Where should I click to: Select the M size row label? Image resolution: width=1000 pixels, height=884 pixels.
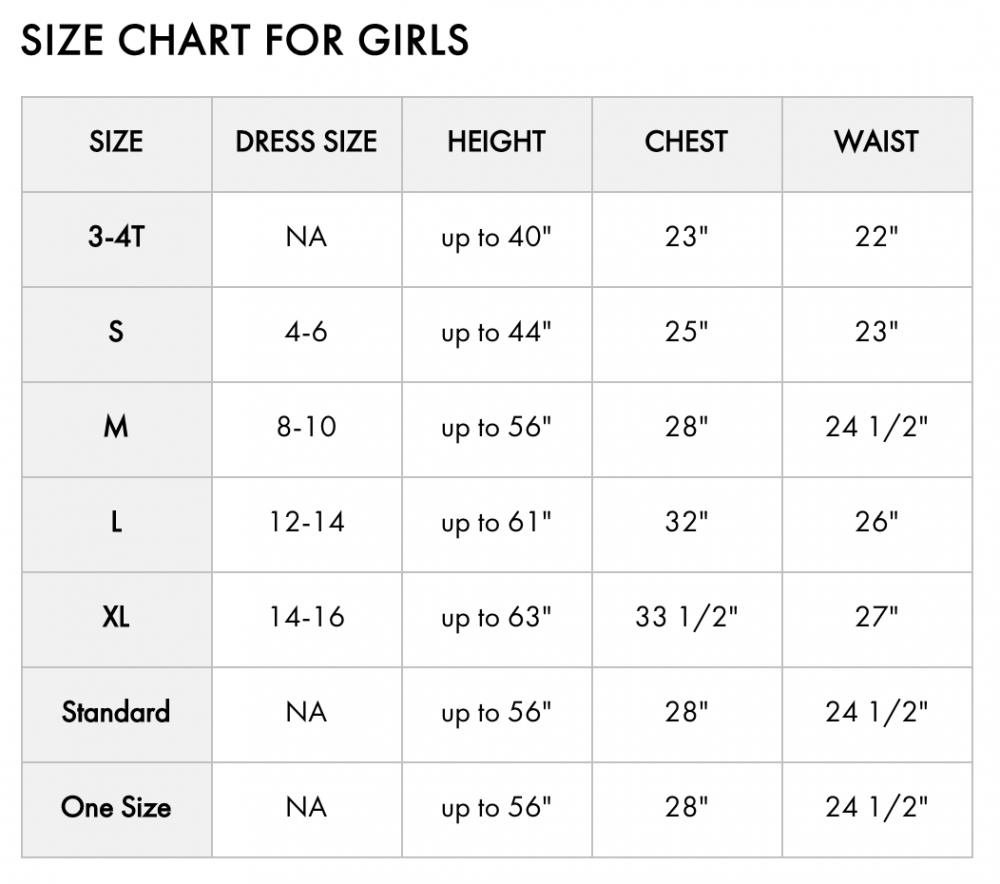(x=116, y=427)
